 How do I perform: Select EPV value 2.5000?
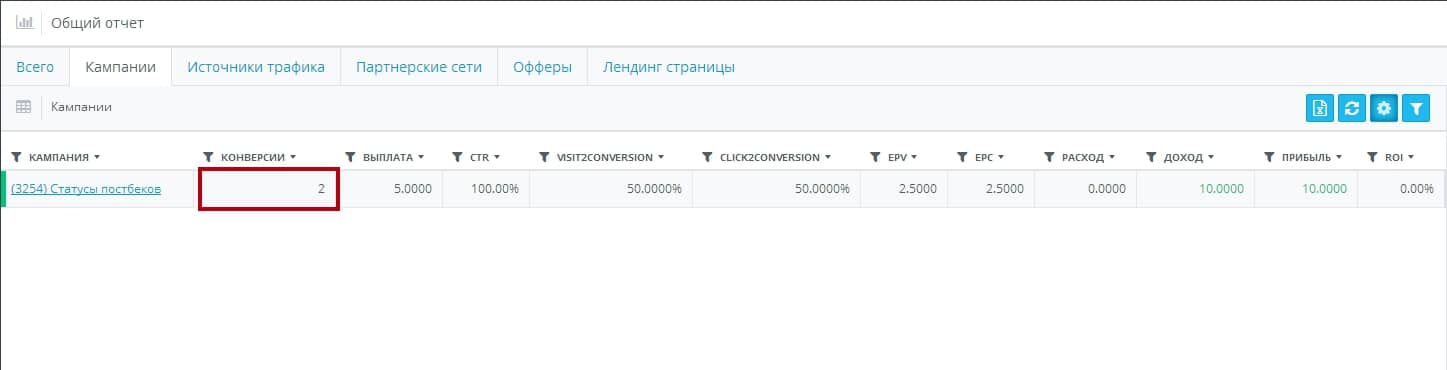click(918, 189)
